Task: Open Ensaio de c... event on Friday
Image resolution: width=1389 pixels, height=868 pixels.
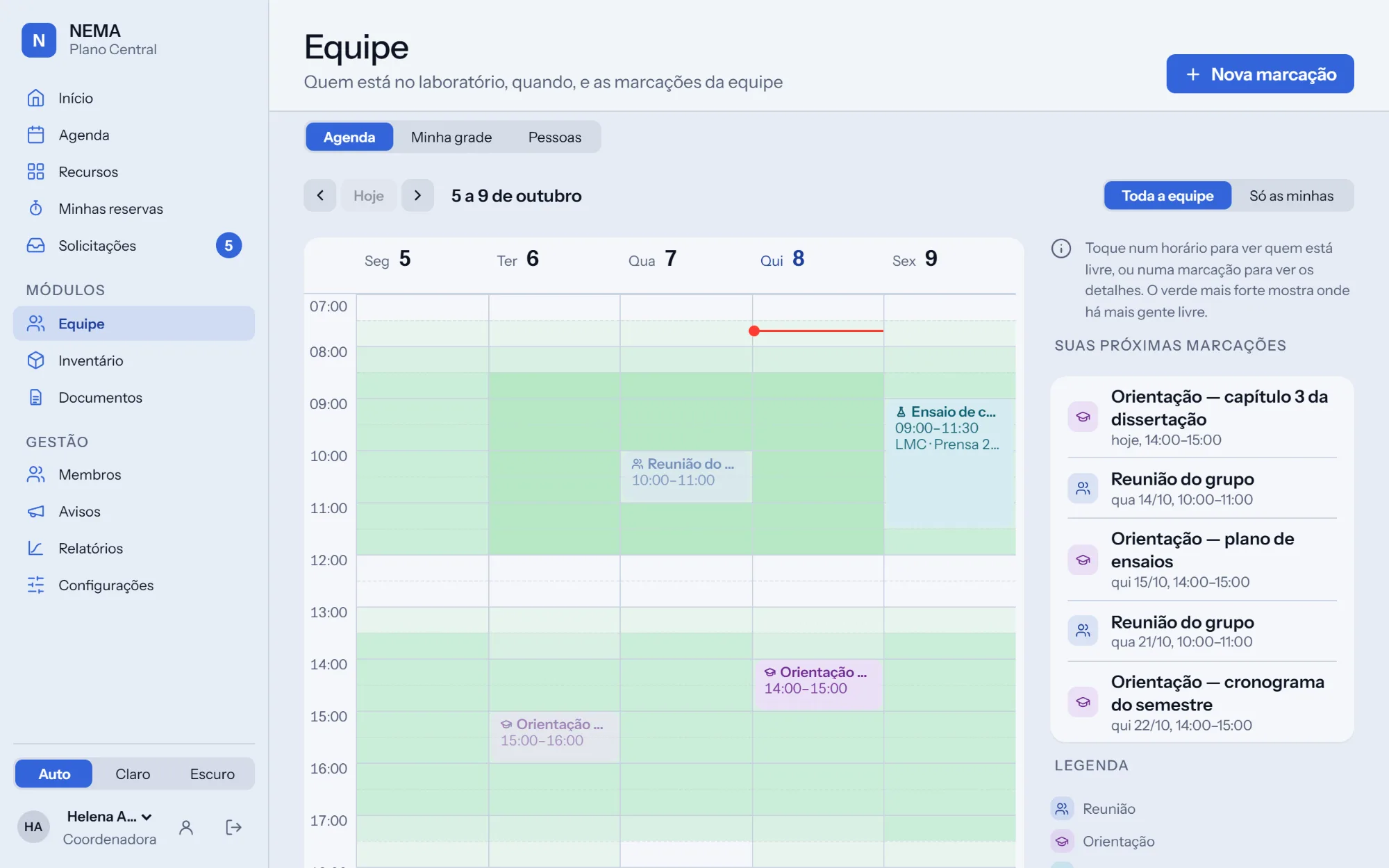Action: point(949,463)
